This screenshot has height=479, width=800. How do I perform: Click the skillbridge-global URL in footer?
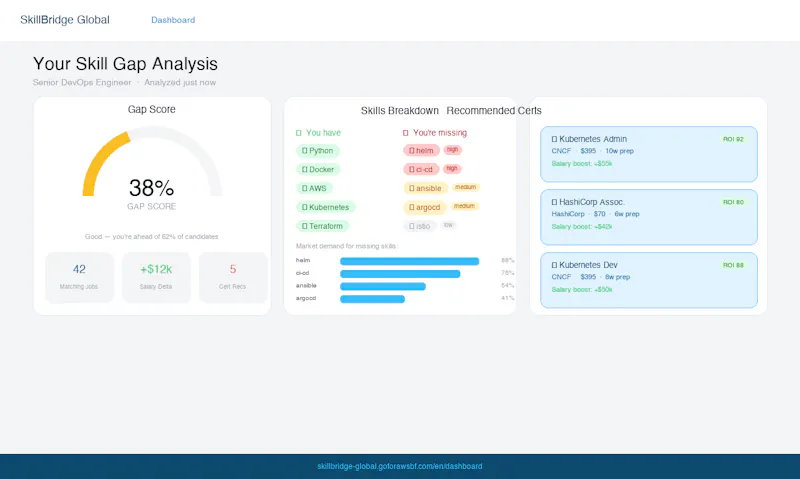(399, 466)
